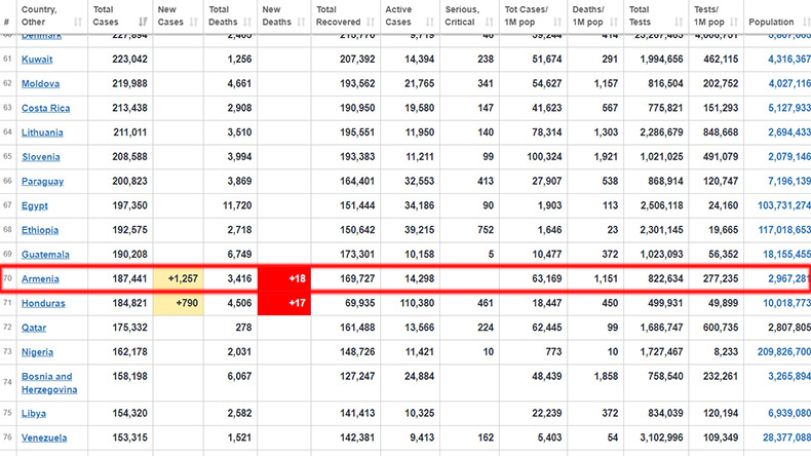
Task: Select Qatar's tests per million 600,735
Action: coord(720,328)
